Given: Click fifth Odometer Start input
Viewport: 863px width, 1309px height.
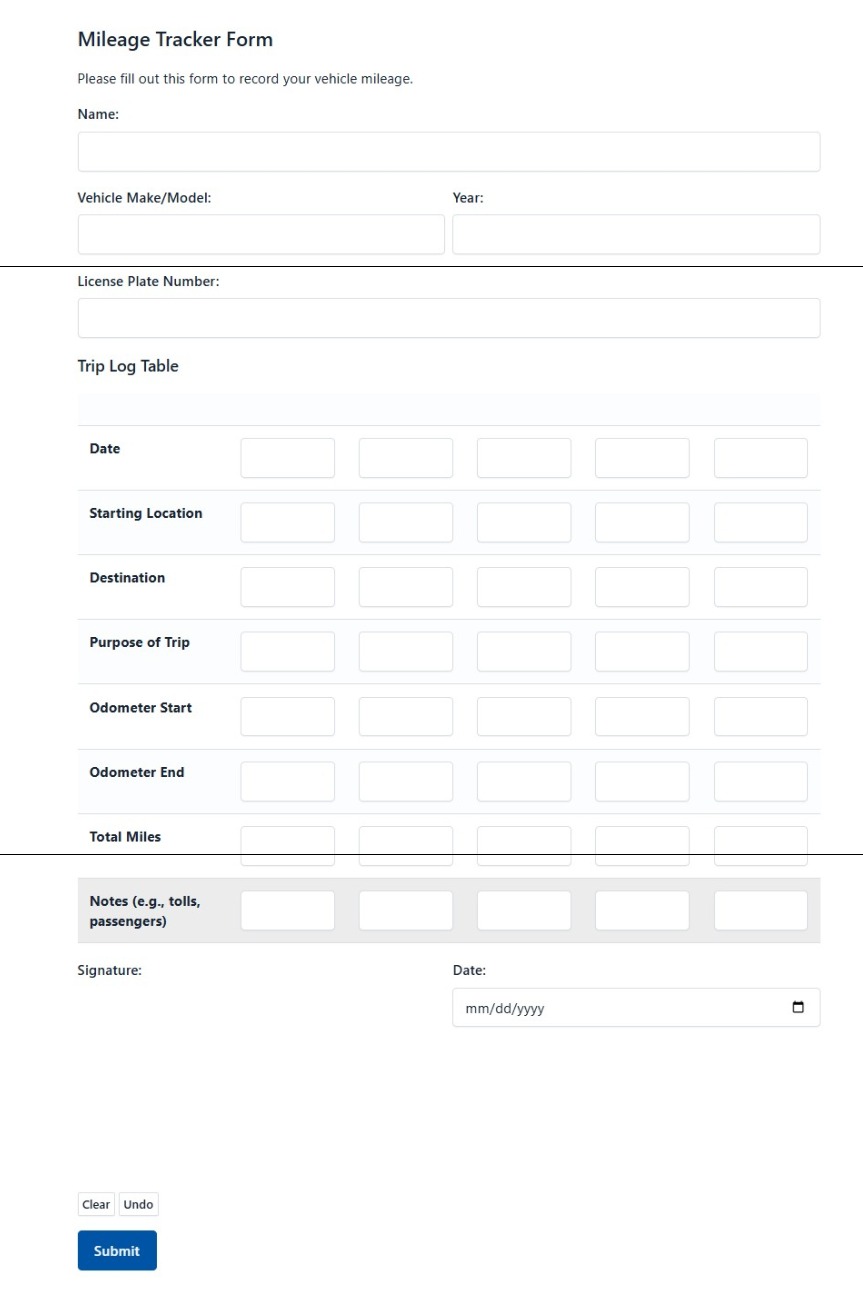Looking at the screenshot, I should pos(761,717).
